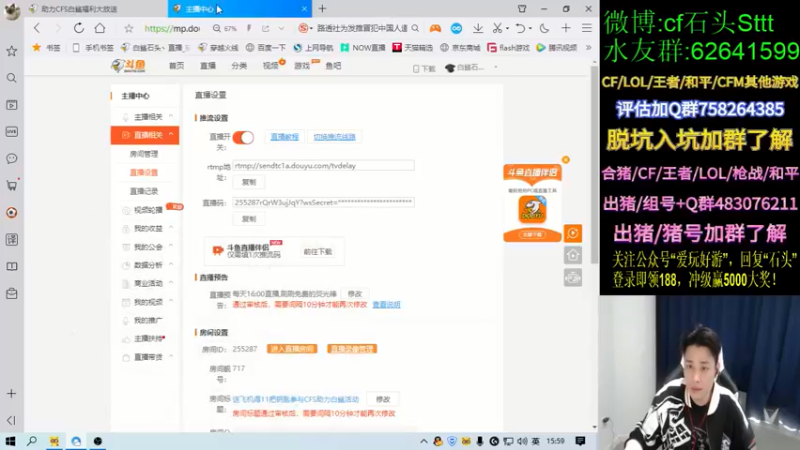Viewport: 800px width, 450px height.
Task: Click the orange Douyu companion app icon
Action: (x=532, y=210)
